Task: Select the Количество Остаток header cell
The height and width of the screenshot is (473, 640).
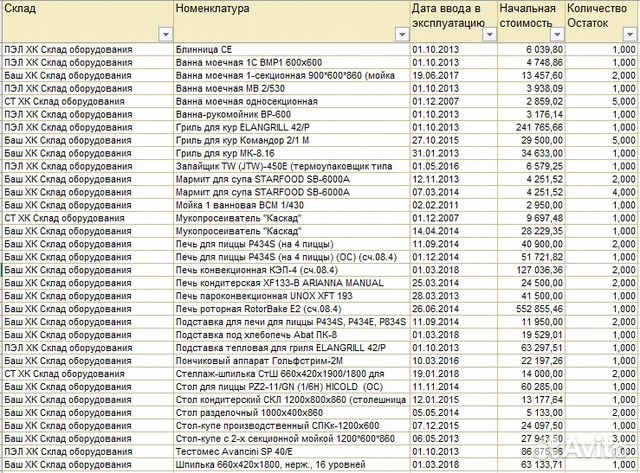Action: coord(602,21)
